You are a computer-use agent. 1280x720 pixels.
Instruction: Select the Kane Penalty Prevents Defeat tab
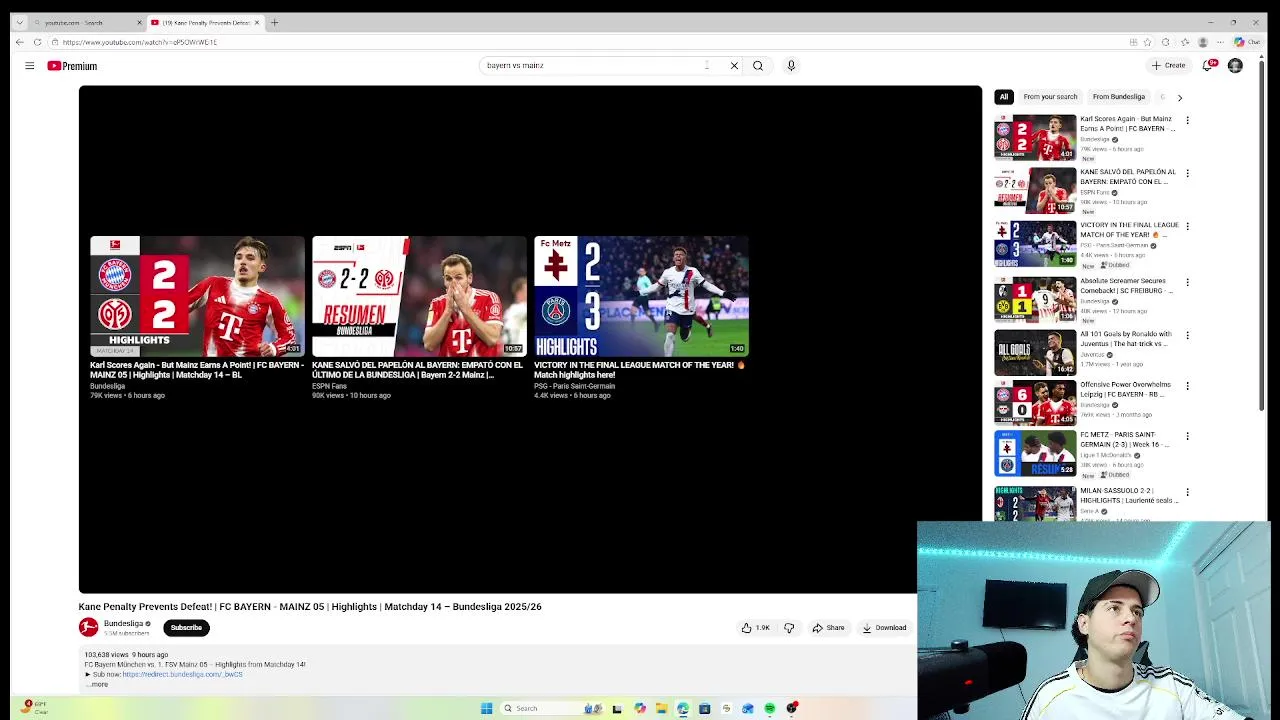pos(205,22)
